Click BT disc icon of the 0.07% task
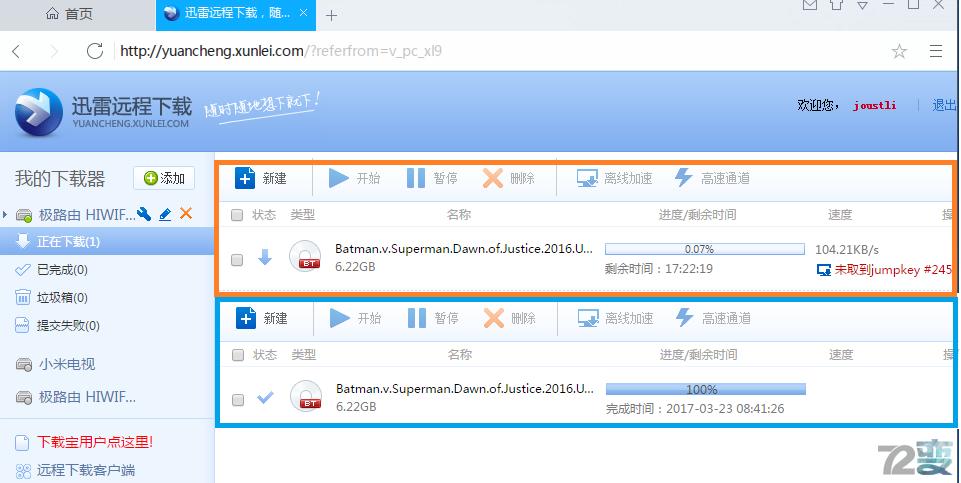The image size is (961, 483). [305, 256]
